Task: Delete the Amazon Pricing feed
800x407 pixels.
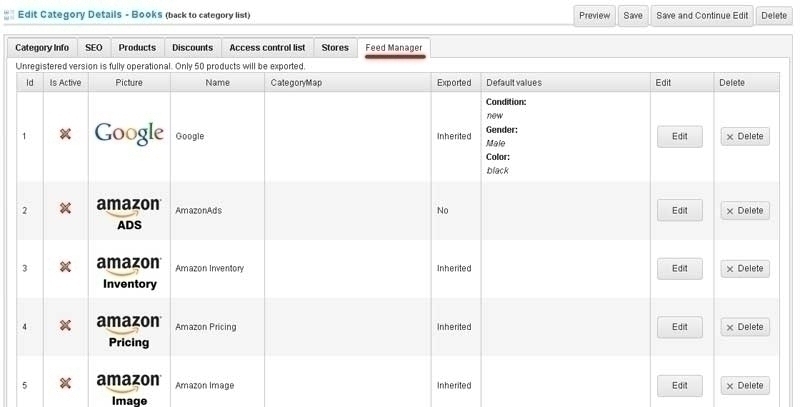Action: [745, 327]
